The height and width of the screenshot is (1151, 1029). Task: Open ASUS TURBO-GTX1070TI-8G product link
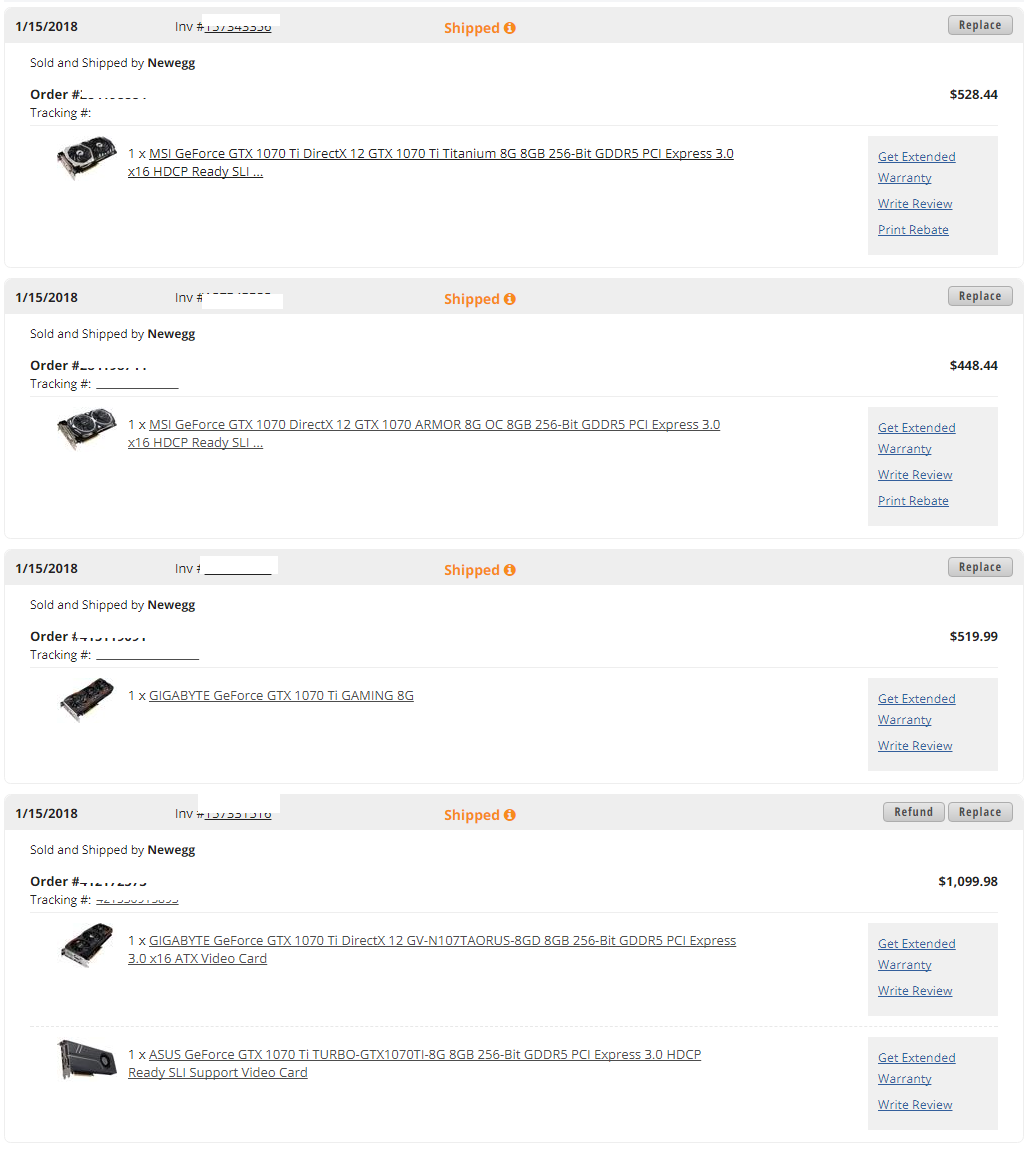415,1063
